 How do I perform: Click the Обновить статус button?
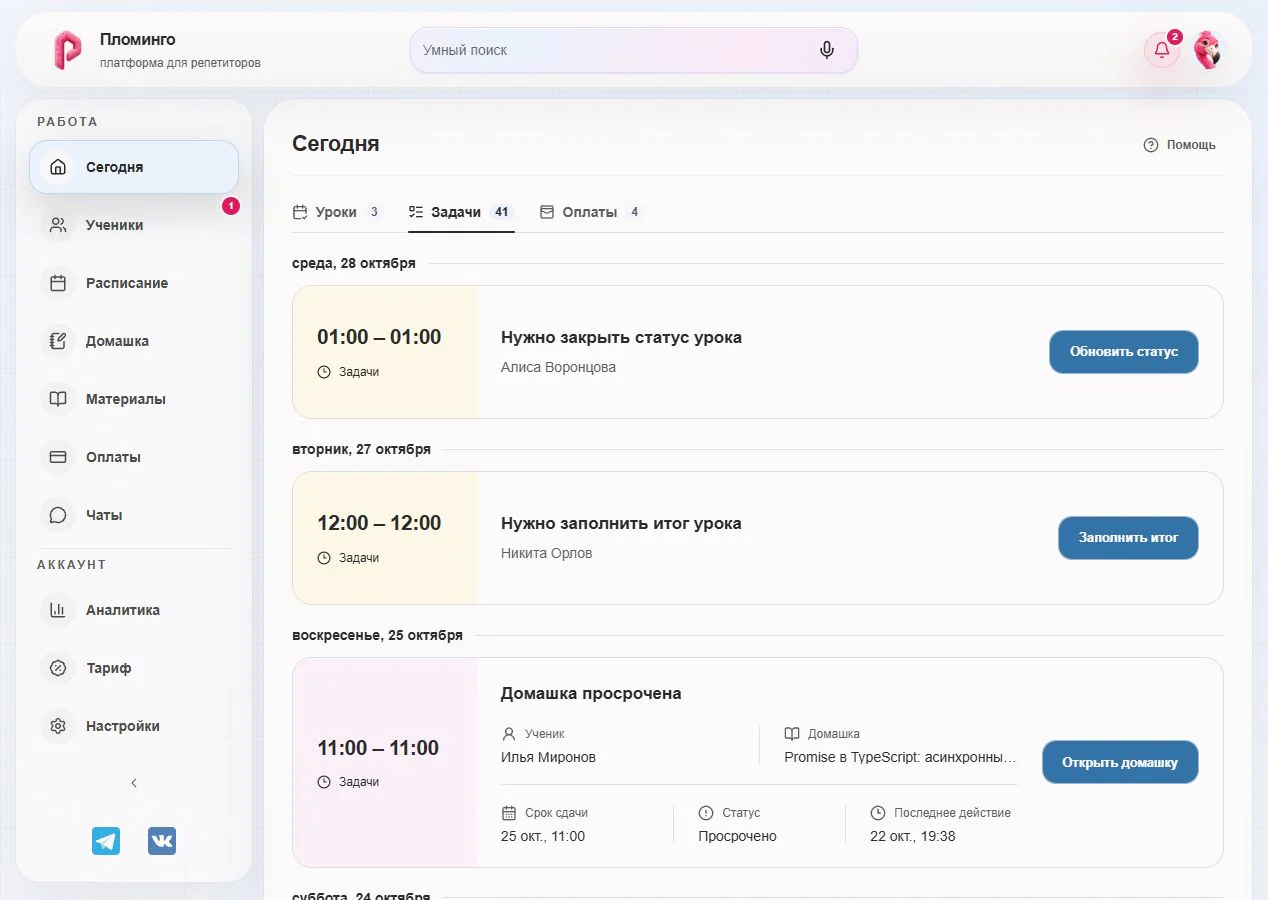pos(1124,352)
